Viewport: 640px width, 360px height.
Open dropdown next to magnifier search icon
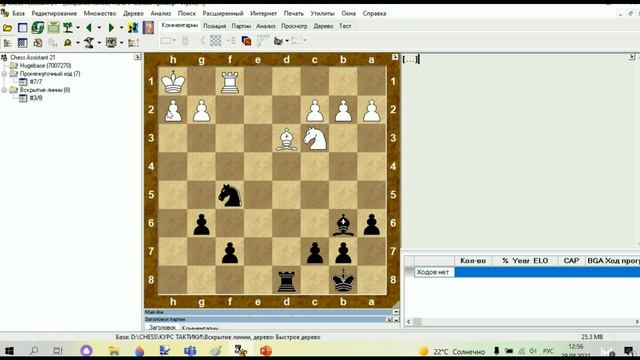tap(78, 43)
